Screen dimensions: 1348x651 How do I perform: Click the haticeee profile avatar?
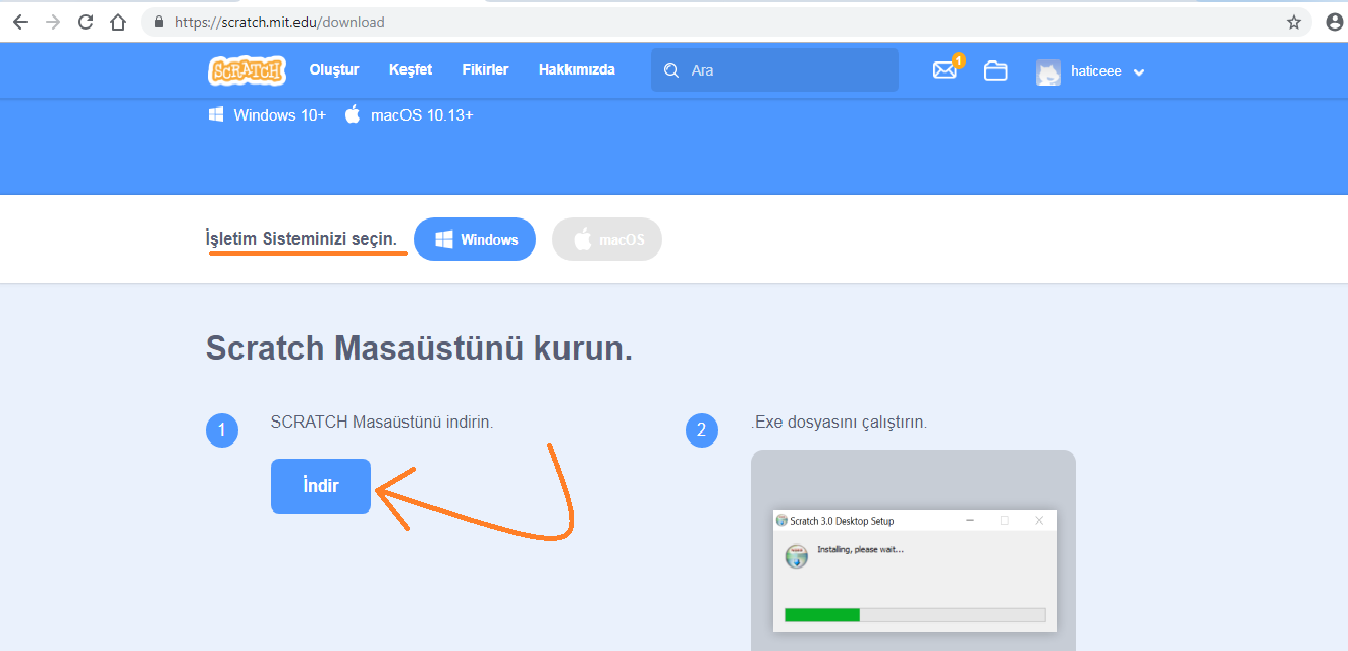1048,72
